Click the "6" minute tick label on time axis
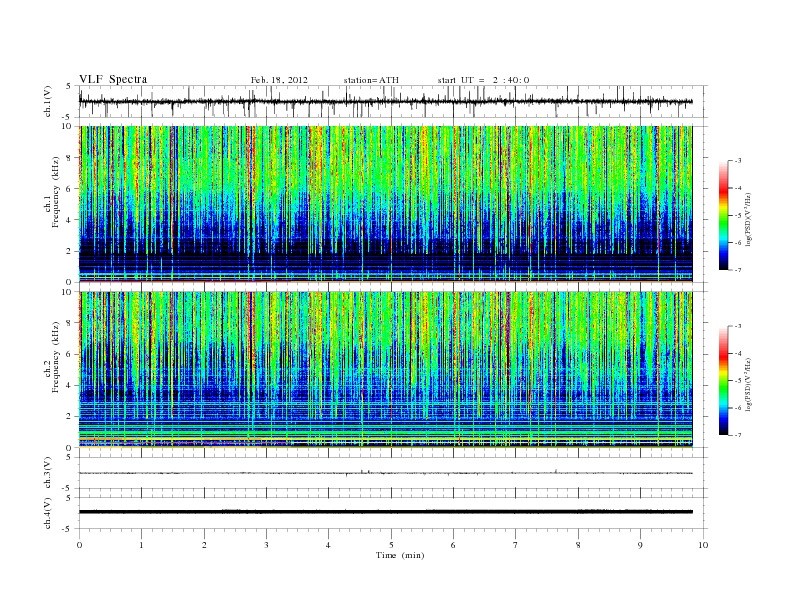This screenshot has width=792, height=612. tap(453, 545)
